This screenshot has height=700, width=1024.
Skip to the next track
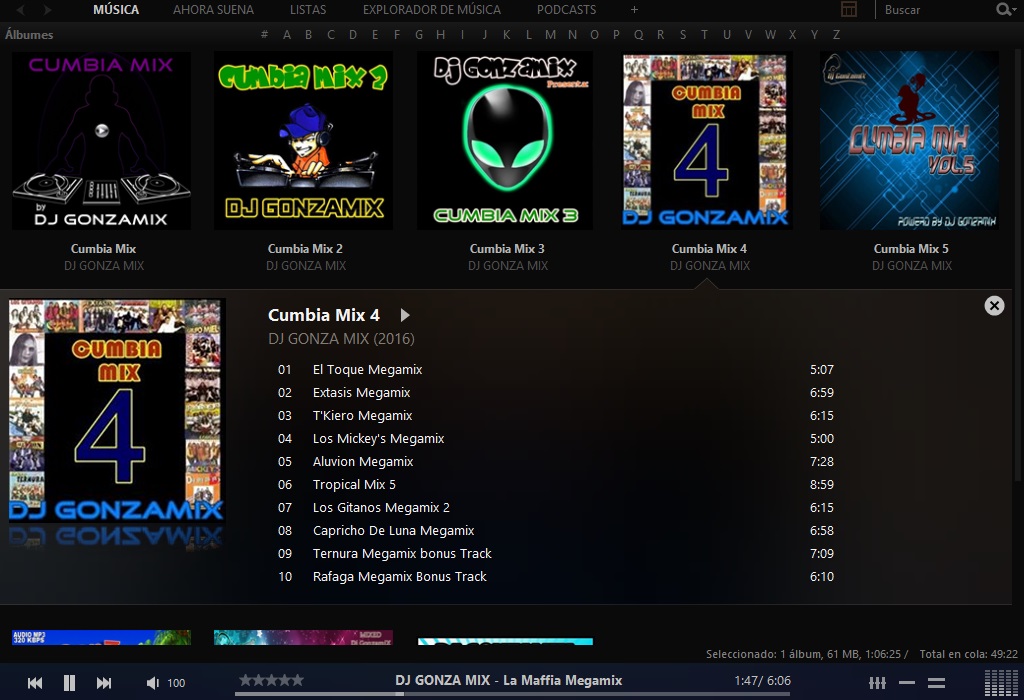104,683
